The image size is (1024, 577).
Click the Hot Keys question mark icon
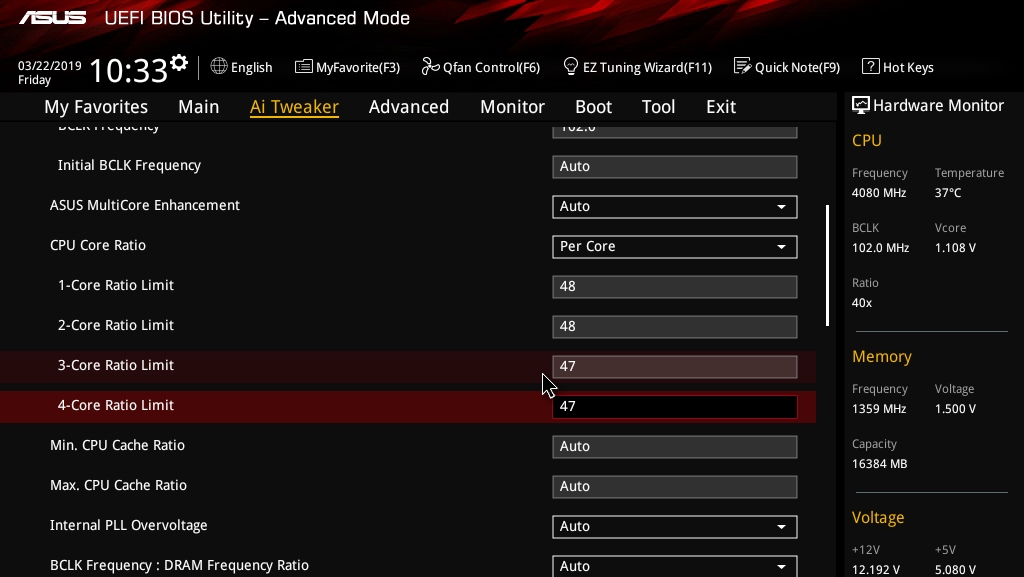point(871,66)
